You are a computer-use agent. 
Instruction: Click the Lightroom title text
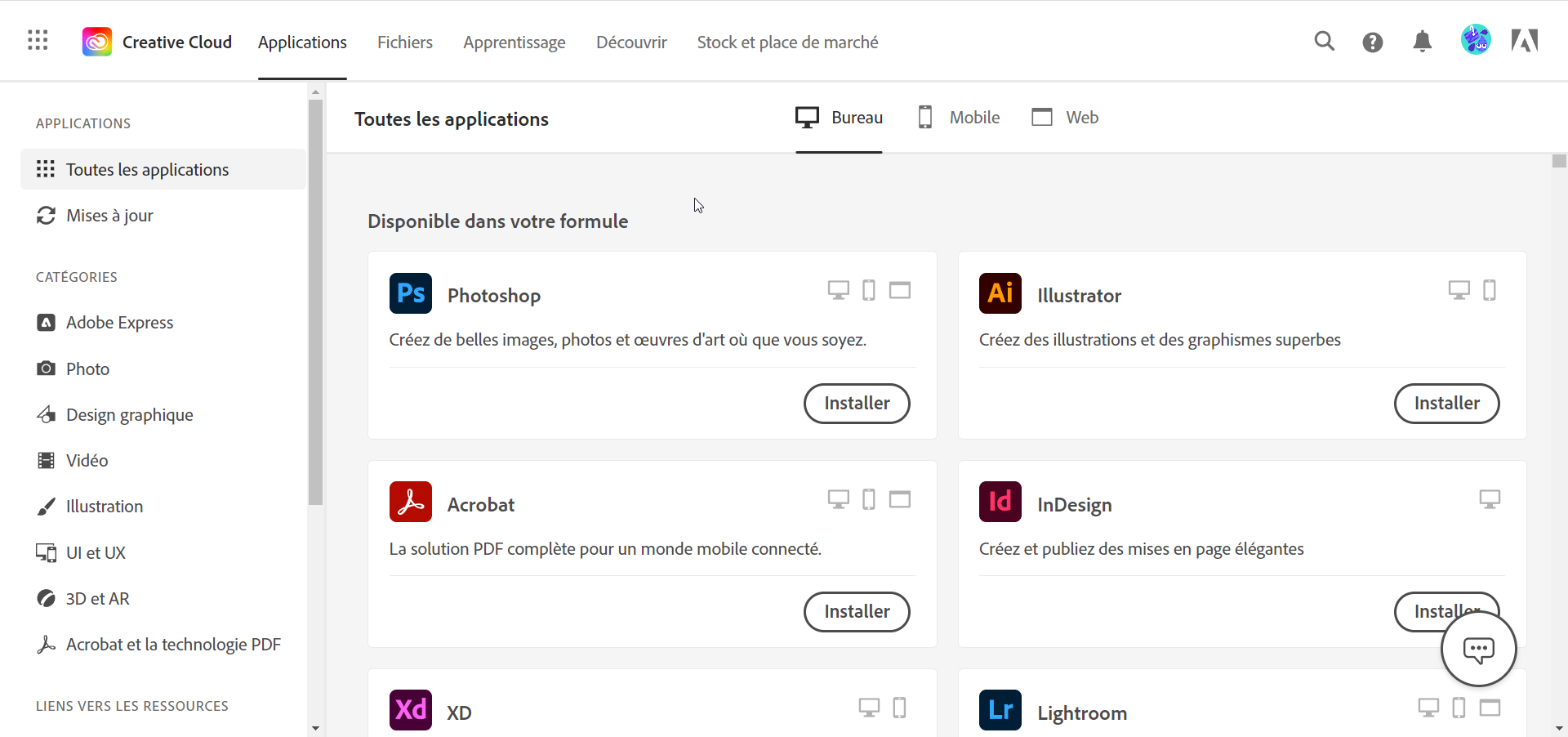(1082, 713)
